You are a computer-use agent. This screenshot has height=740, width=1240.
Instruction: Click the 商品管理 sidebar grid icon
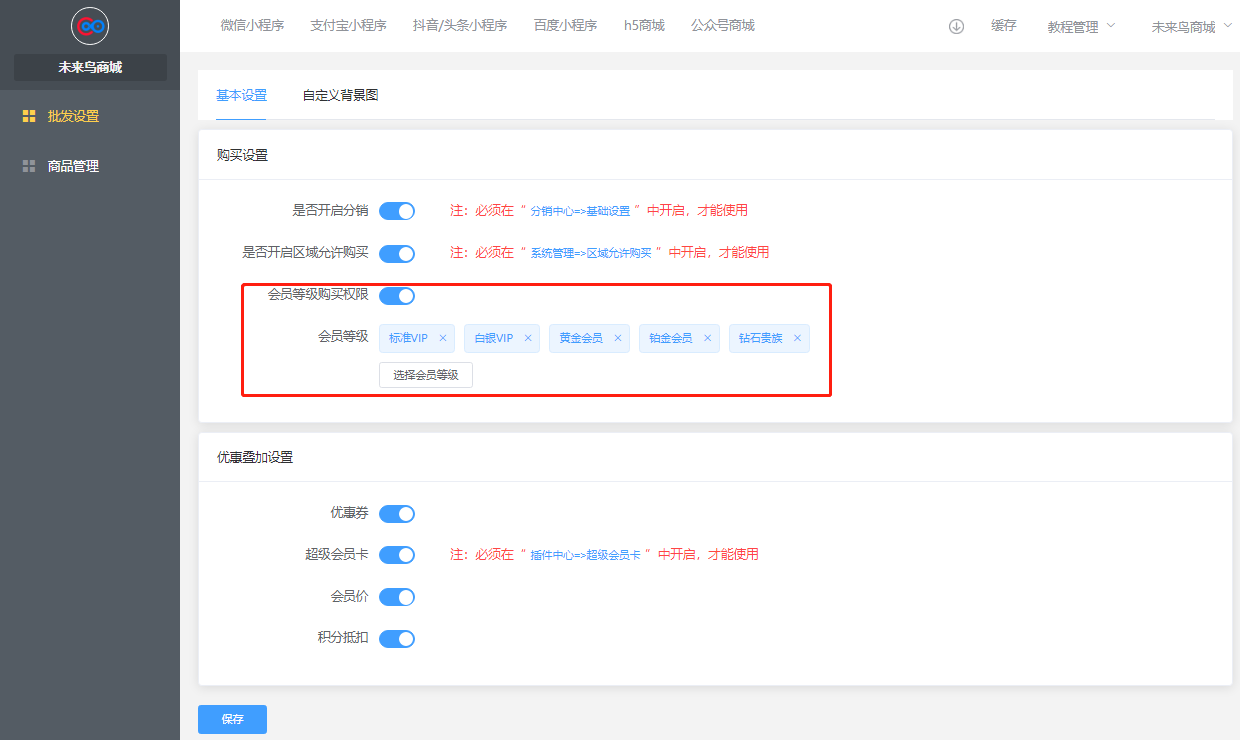(29, 166)
